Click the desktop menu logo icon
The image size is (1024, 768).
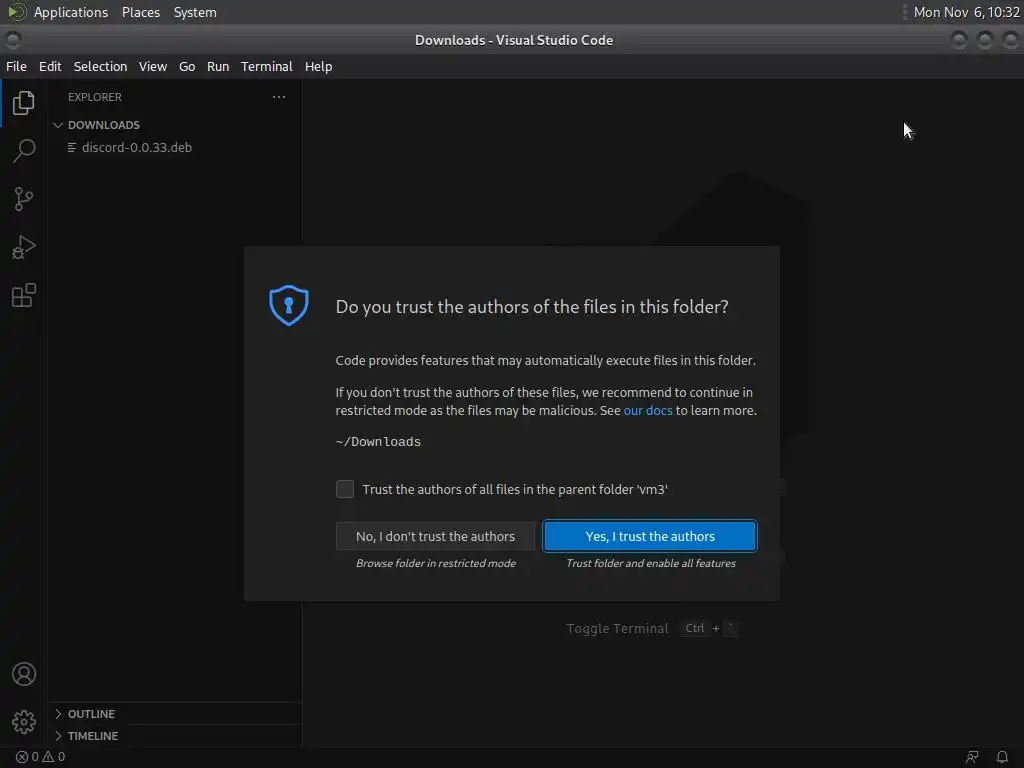click(x=16, y=12)
